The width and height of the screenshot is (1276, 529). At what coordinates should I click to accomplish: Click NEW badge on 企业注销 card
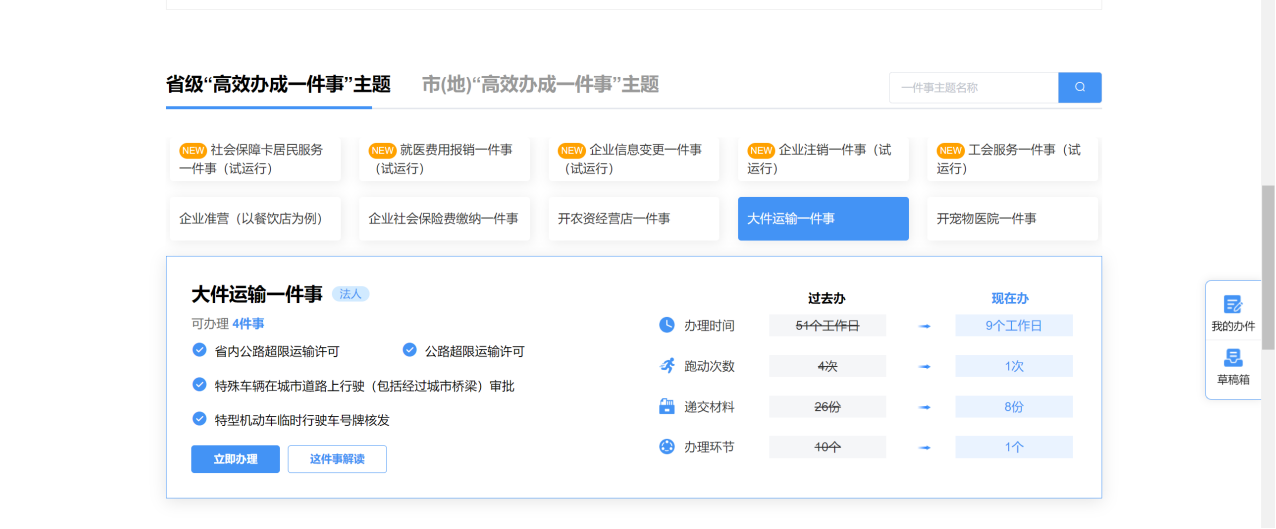(762, 150)
